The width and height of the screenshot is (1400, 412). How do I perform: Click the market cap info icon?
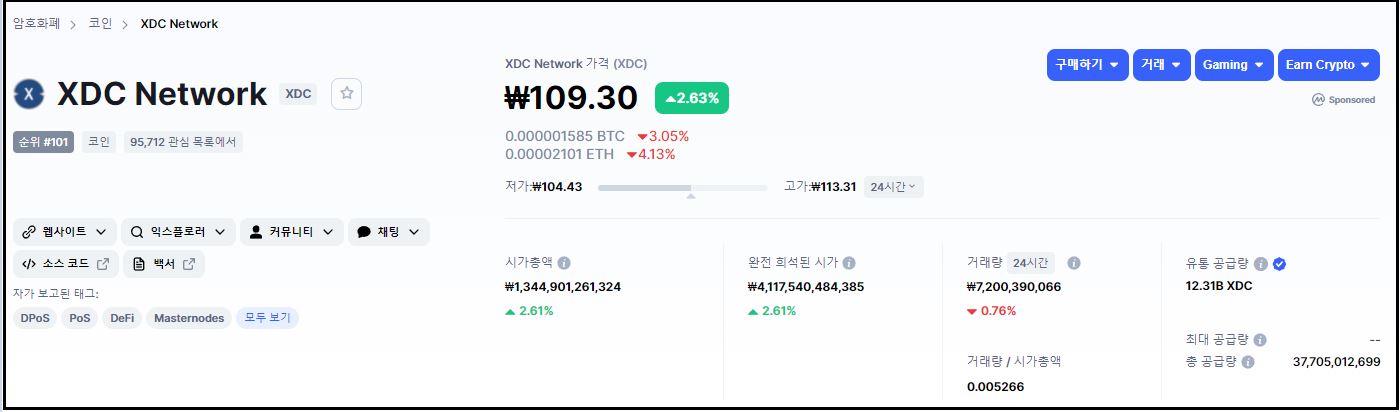tap(564, 263)
